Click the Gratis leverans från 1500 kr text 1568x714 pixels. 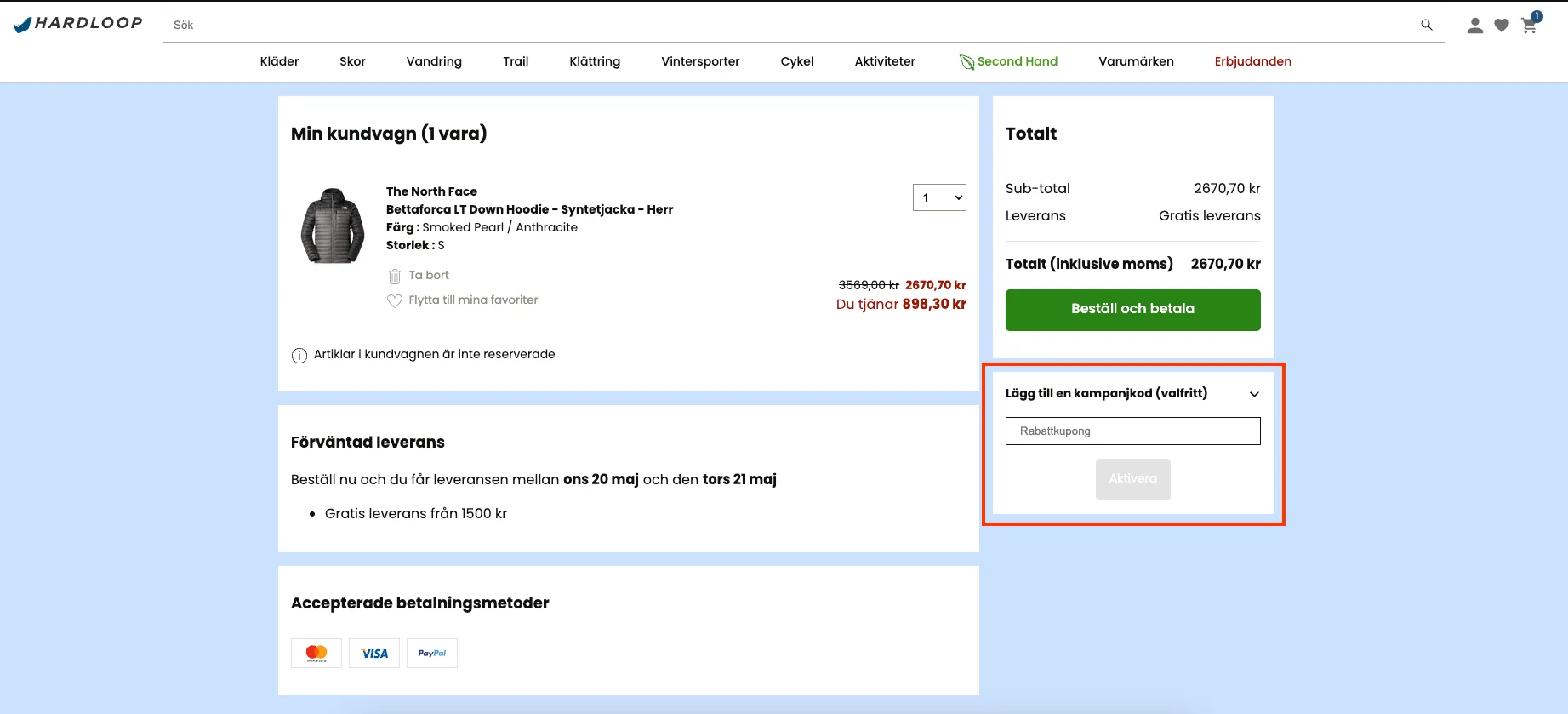(x=416, y=513)
